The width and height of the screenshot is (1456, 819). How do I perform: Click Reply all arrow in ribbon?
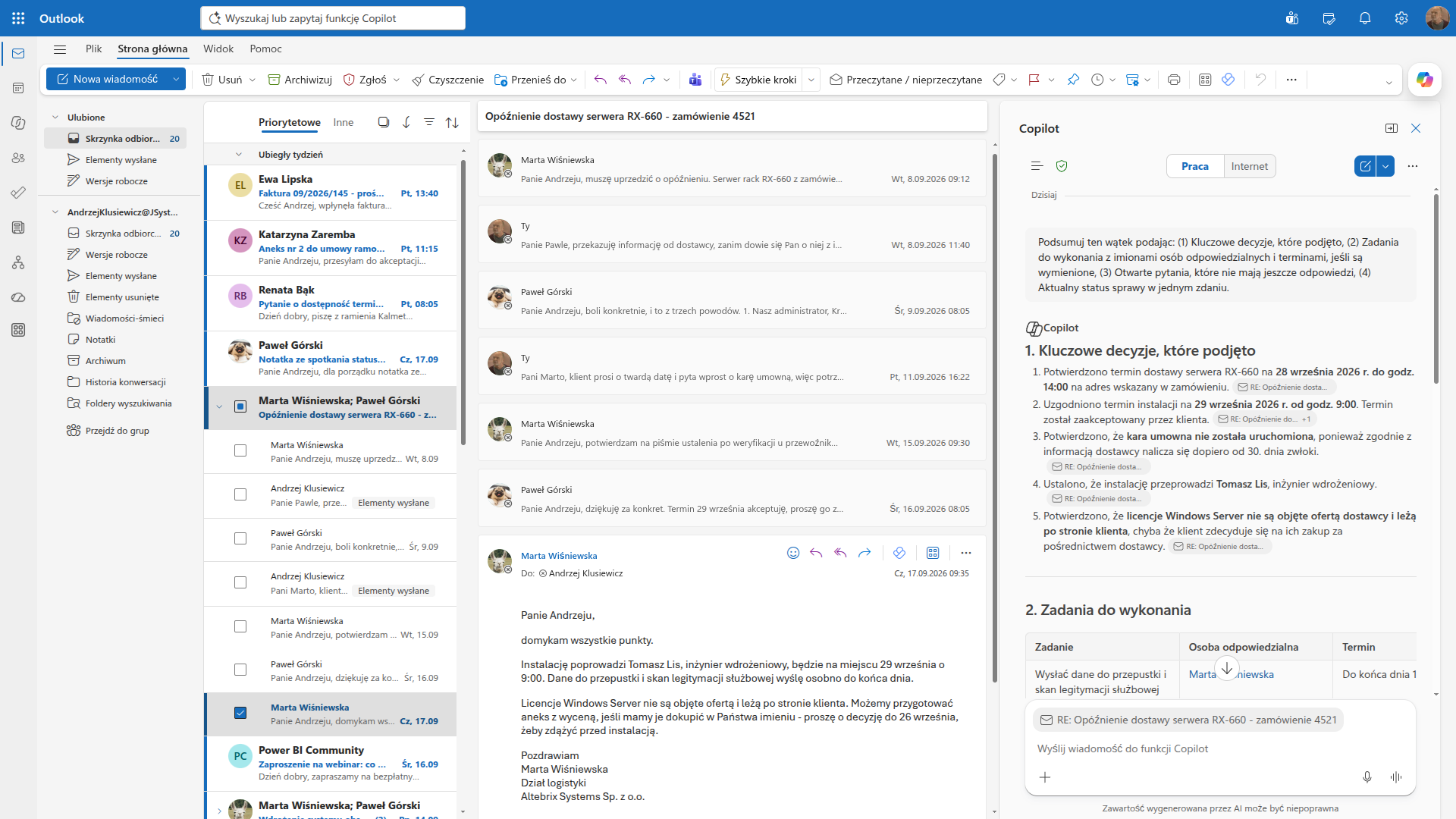coord(625,80)
